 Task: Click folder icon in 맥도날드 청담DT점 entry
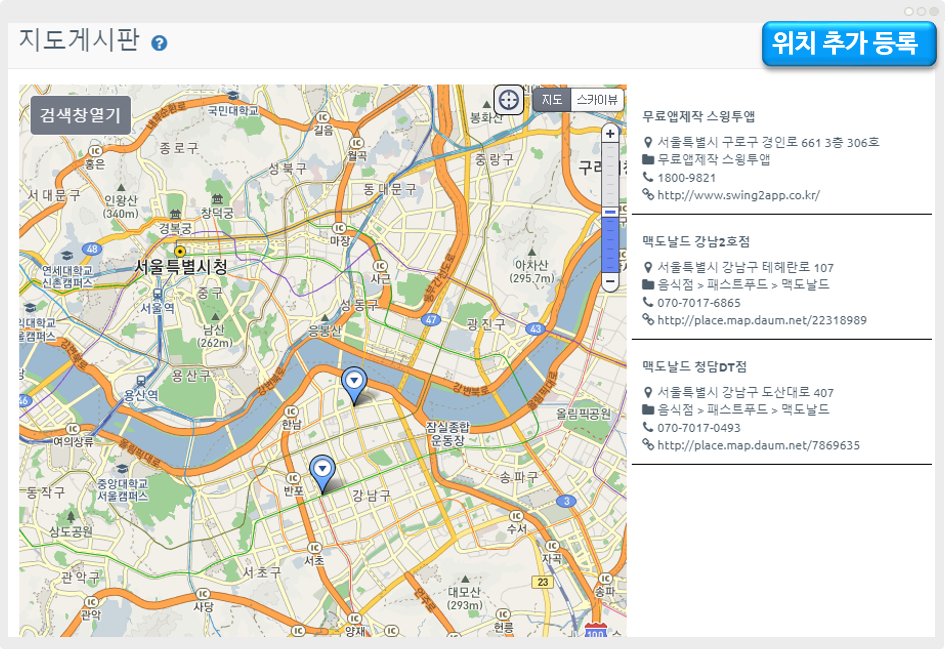[x=648, y=410]
